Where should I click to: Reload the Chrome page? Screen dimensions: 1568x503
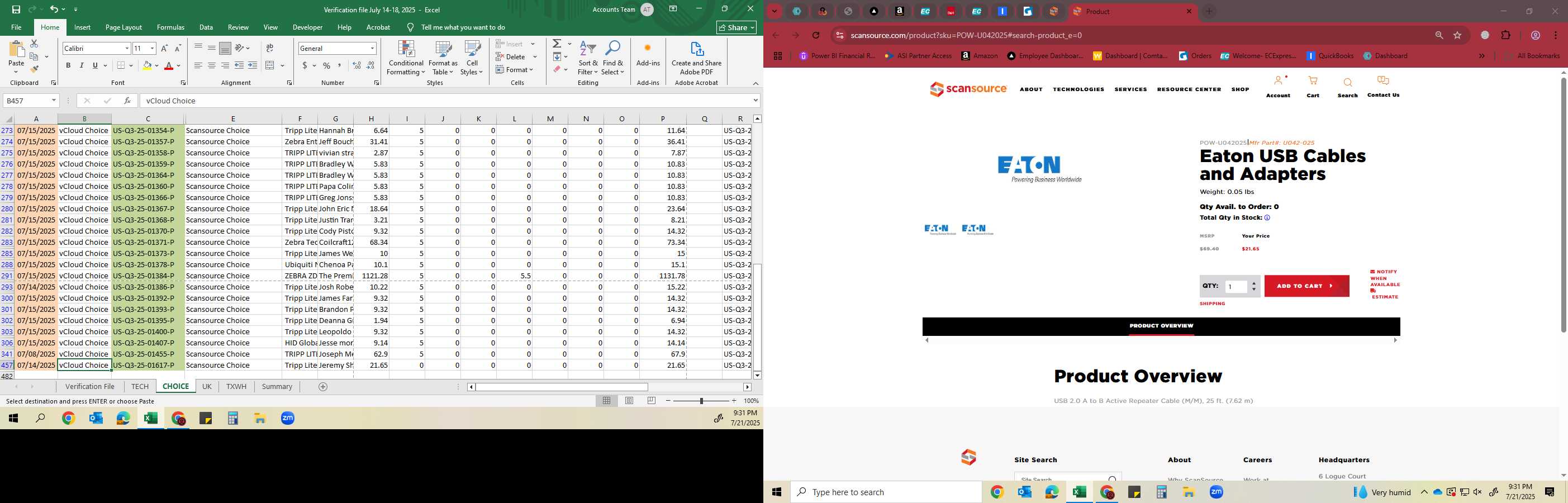816,35
